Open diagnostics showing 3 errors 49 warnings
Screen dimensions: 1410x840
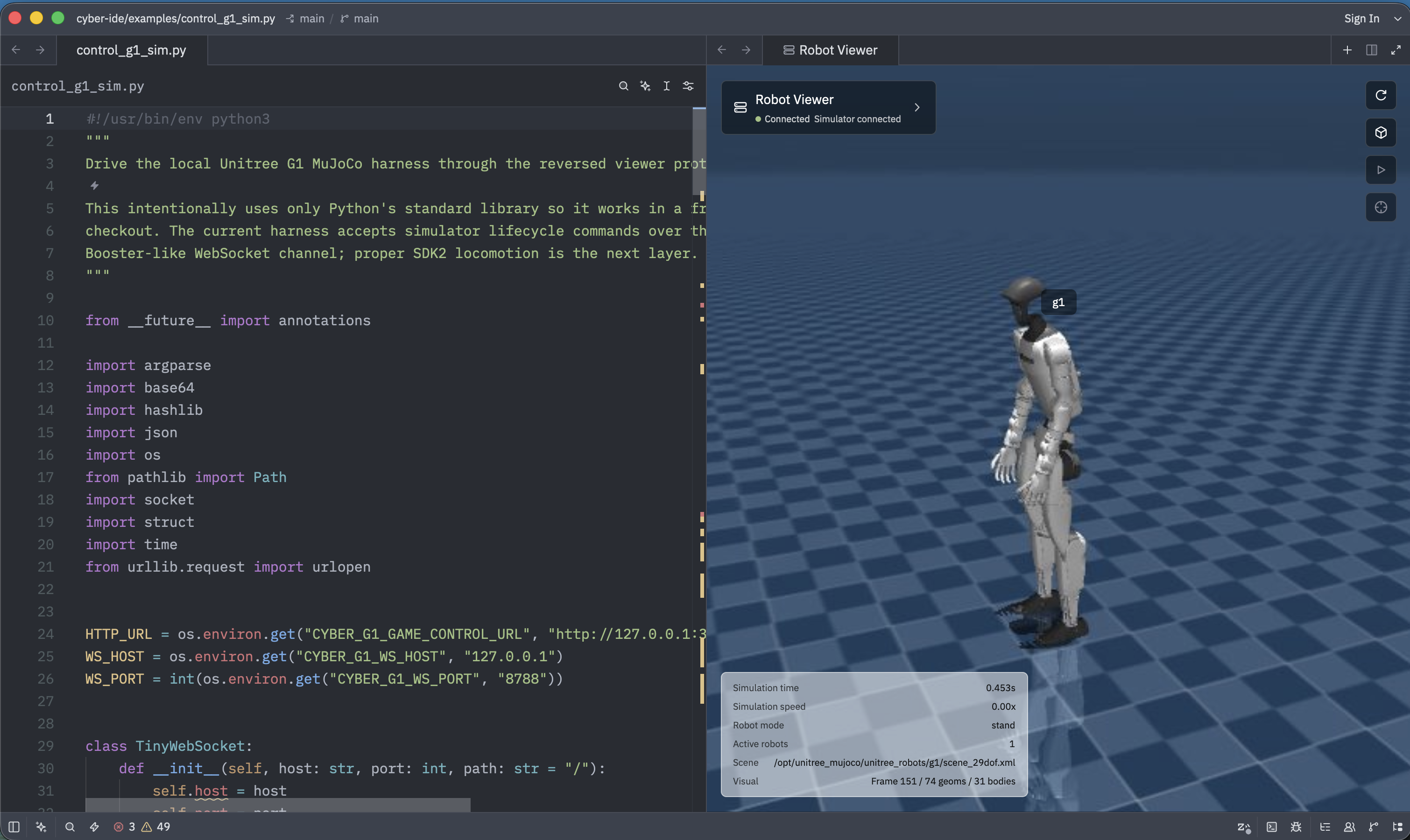pos(142,826)
